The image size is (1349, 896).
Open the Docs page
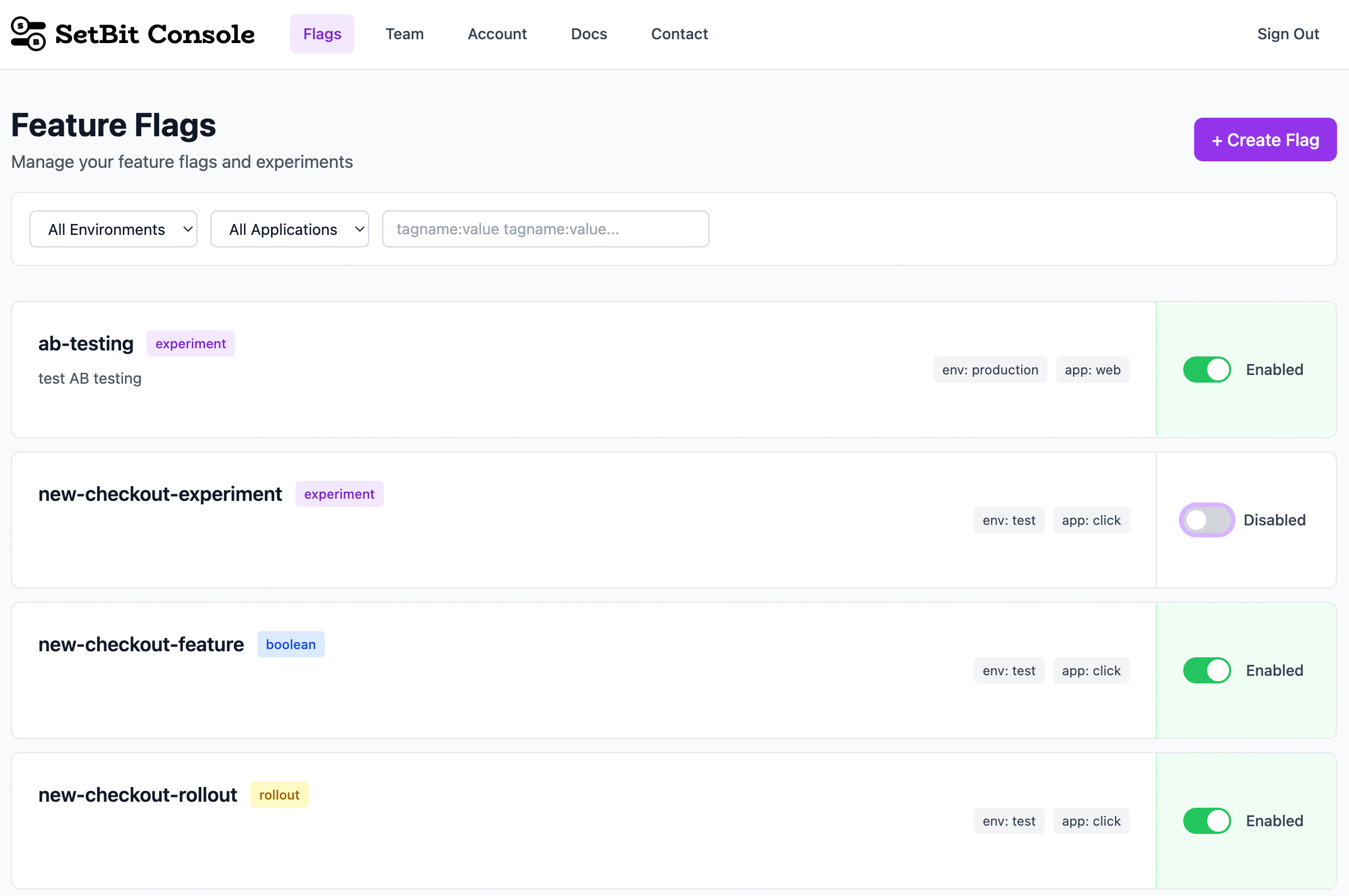589,34
